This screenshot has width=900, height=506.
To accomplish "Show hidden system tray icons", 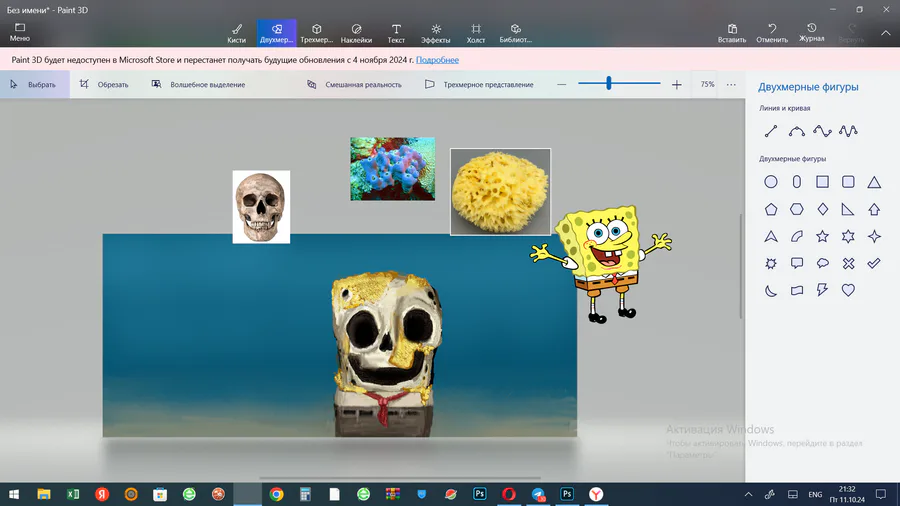I will pyautogui.click(x=748, y=494).
